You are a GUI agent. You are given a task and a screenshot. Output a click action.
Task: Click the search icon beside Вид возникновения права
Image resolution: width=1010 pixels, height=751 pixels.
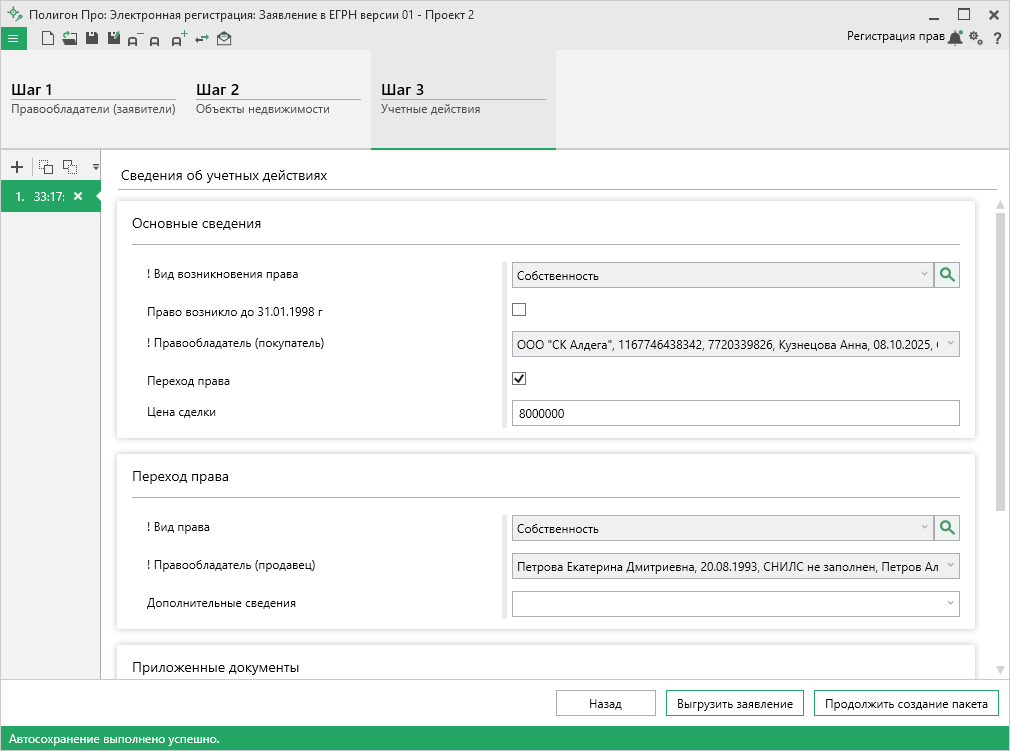pos(946,275)
